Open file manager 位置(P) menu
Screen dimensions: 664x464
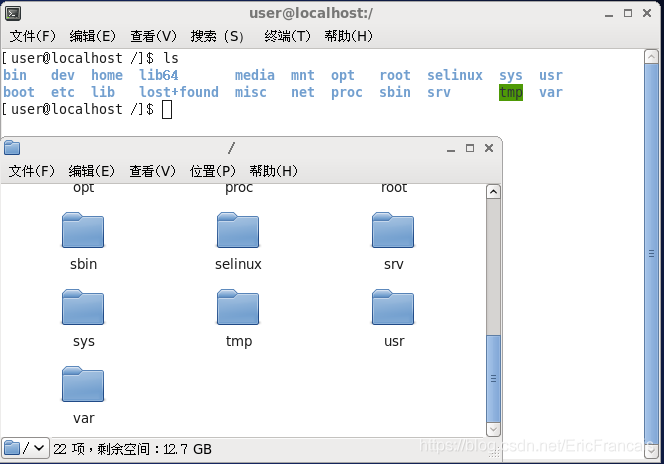(x=212, y=171)
